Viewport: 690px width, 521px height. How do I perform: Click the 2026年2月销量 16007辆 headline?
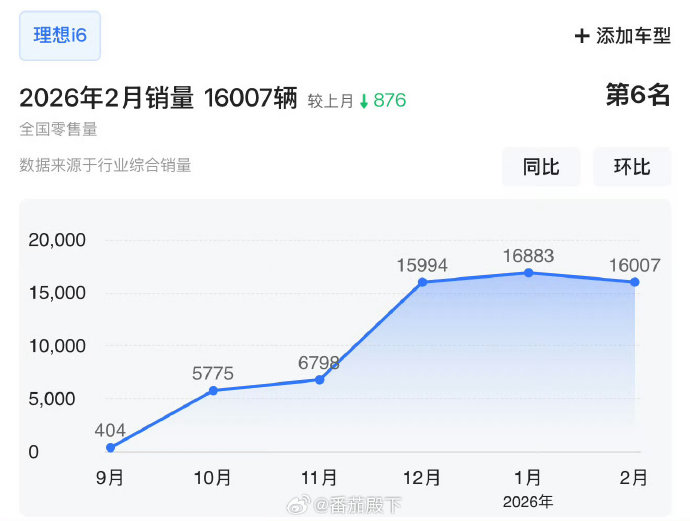pos(158,97)
